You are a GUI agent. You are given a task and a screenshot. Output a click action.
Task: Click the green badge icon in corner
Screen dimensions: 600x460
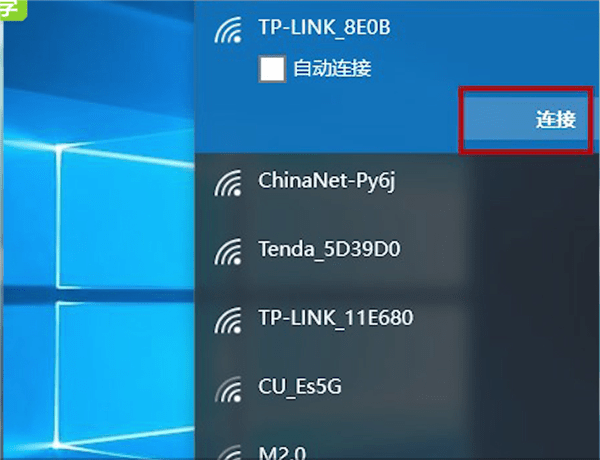[x=13, y=10]
